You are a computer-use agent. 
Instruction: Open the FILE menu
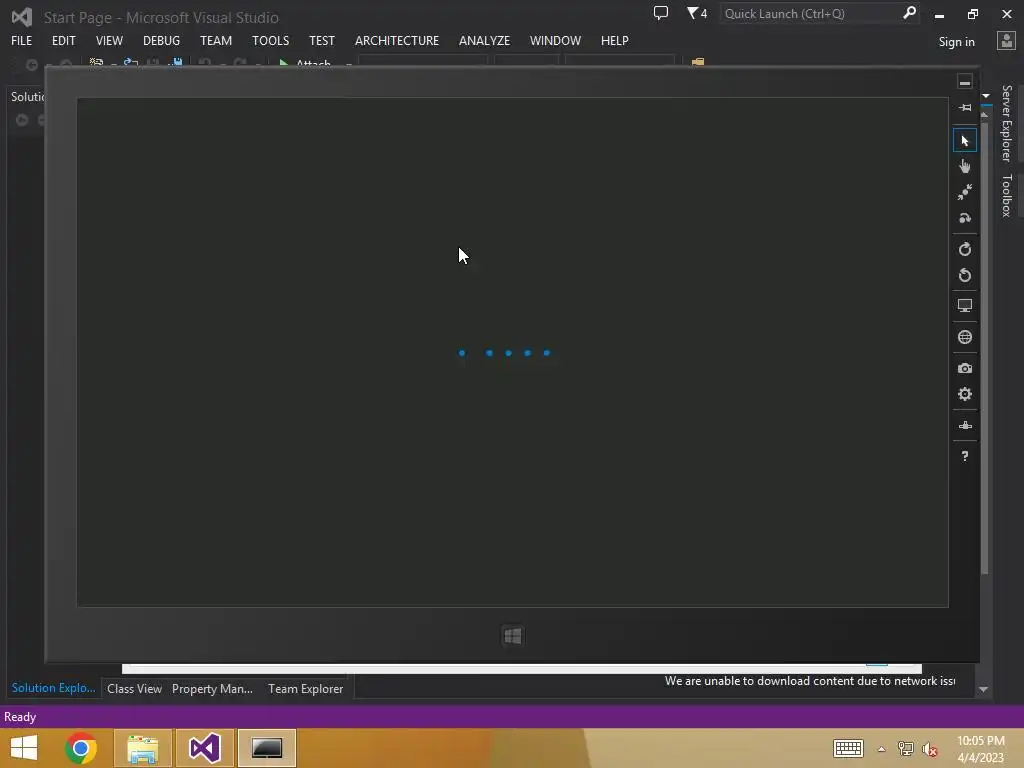coord(22,40)
